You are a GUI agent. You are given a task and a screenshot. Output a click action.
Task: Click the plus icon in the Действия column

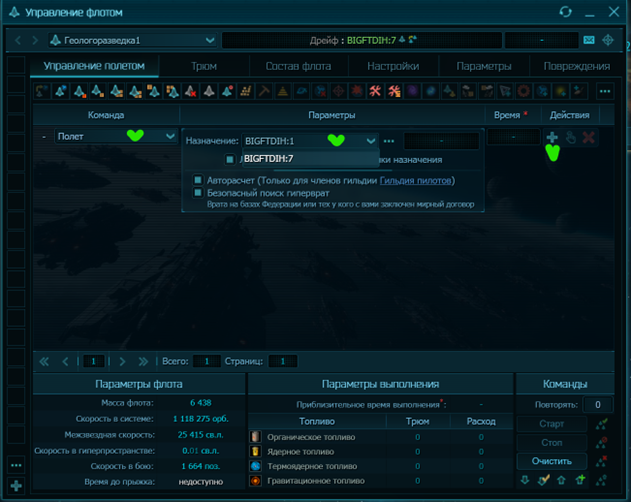coord(552,137)
